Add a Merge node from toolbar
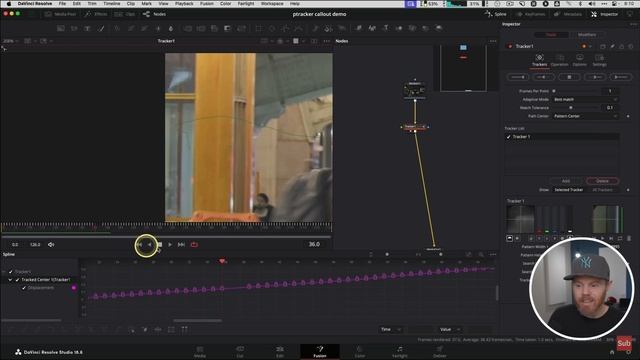640x360 pixels. click(x=188, y=28)
